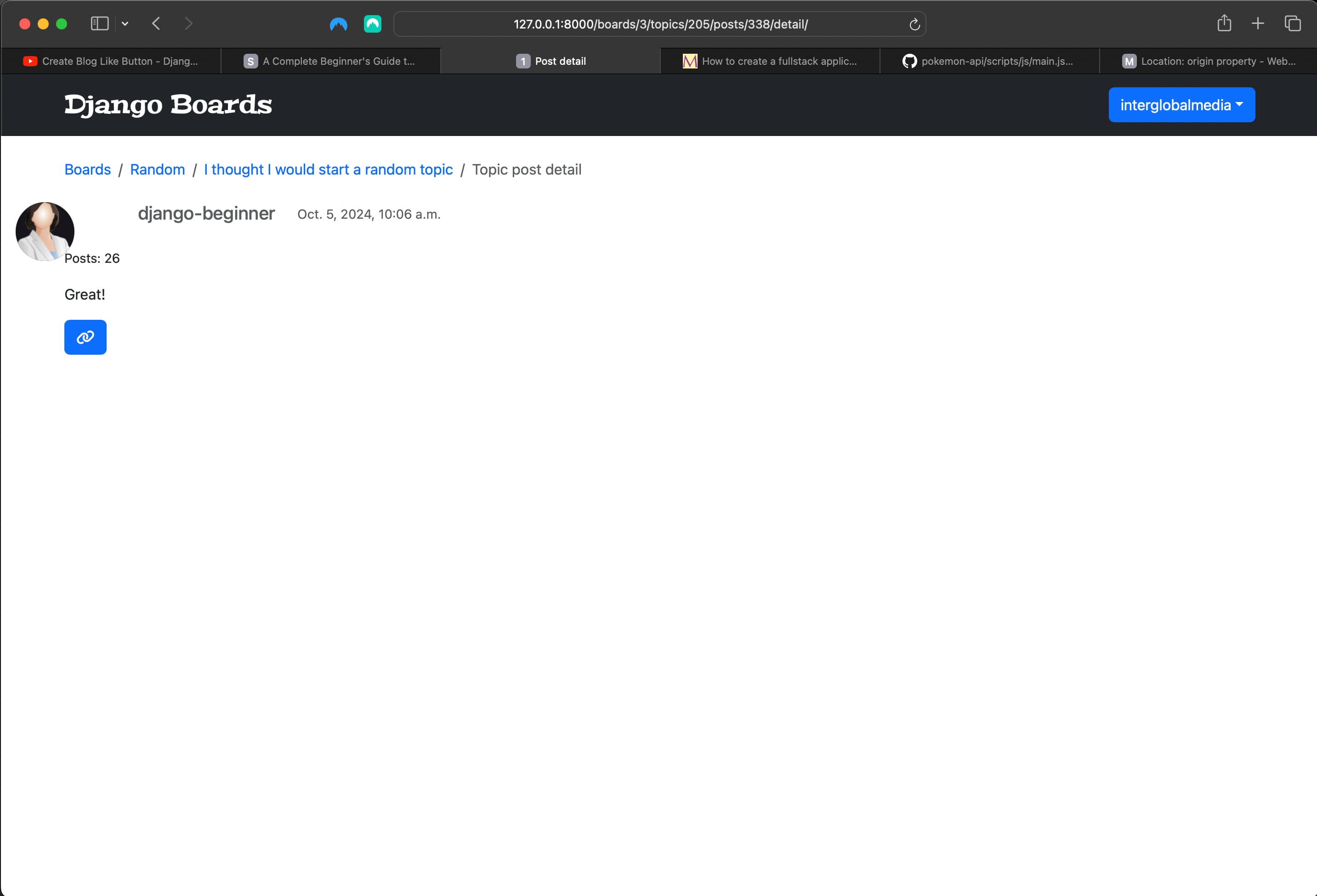Screen dimensions: 1317x896
Task: Click the Great! post text
Action: [x=85, y=295]
